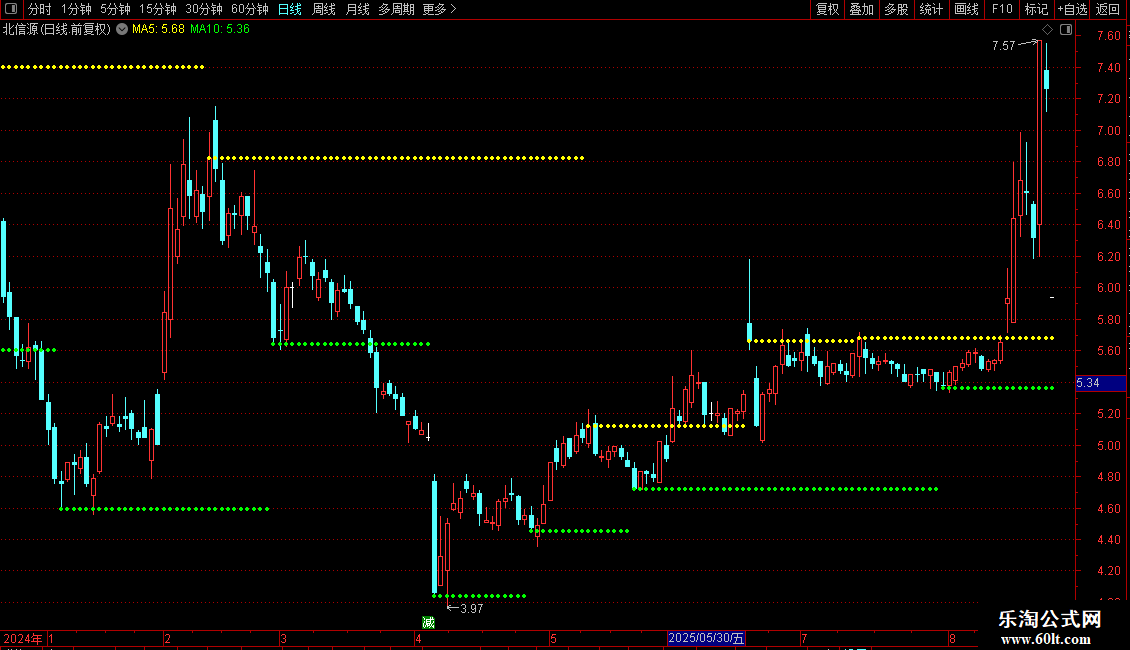The width and height of the screenshot is (1130, 650).
Task: Click the diamond marker icon at chart top-right
Action: (1047, 30)
